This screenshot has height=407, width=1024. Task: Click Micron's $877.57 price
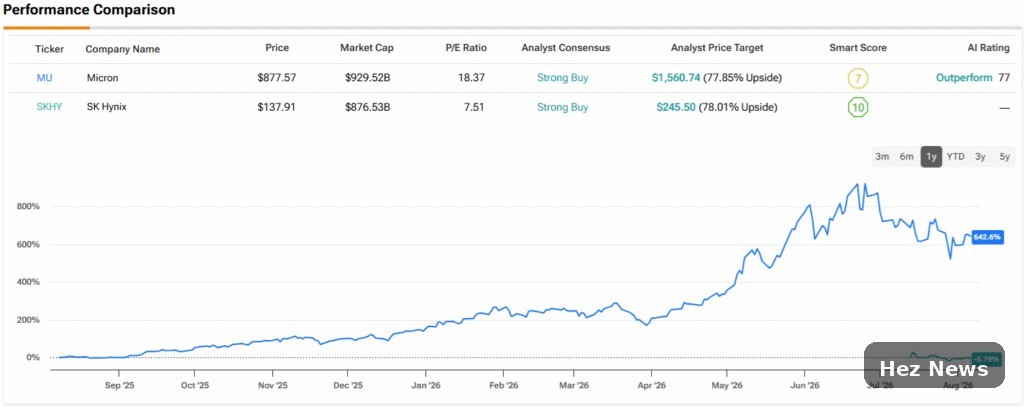[x=277, y=78]
